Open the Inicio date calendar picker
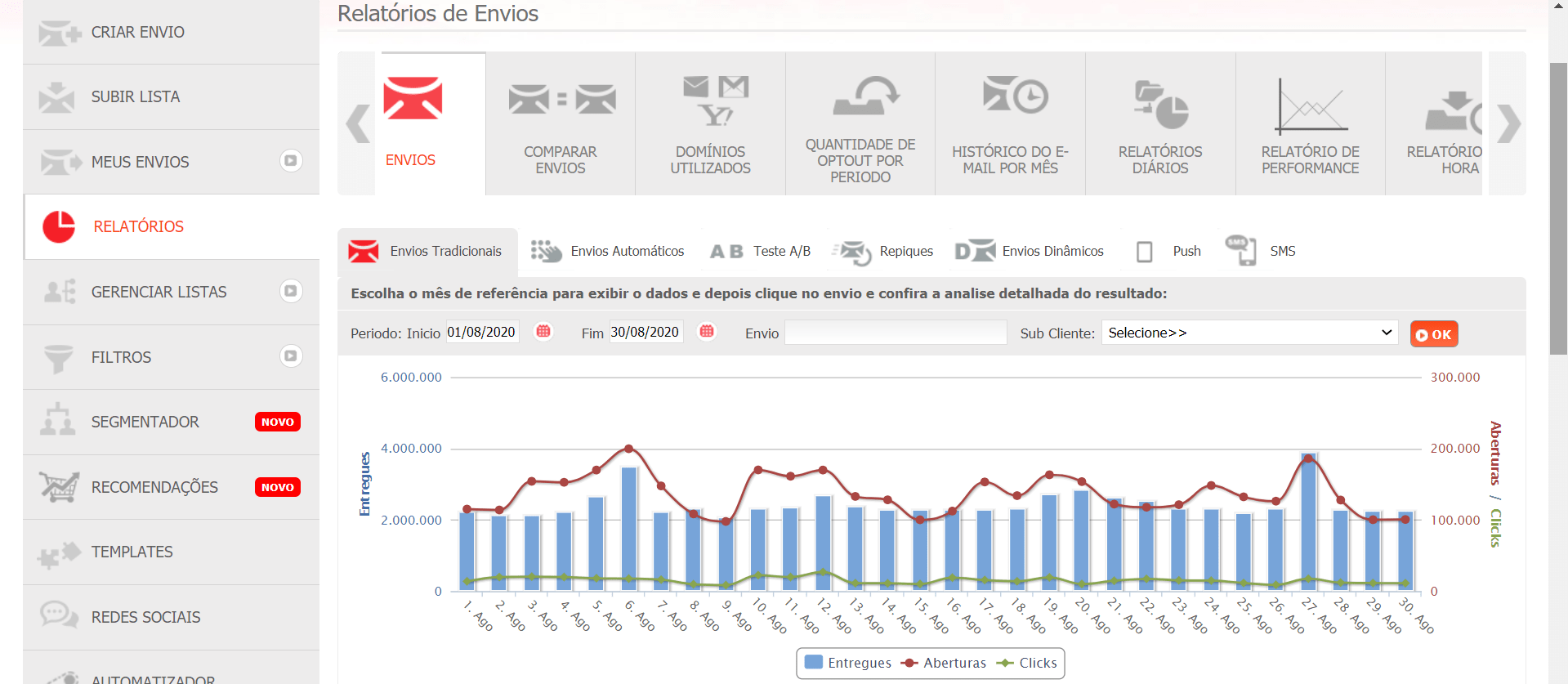 (543, 331)
